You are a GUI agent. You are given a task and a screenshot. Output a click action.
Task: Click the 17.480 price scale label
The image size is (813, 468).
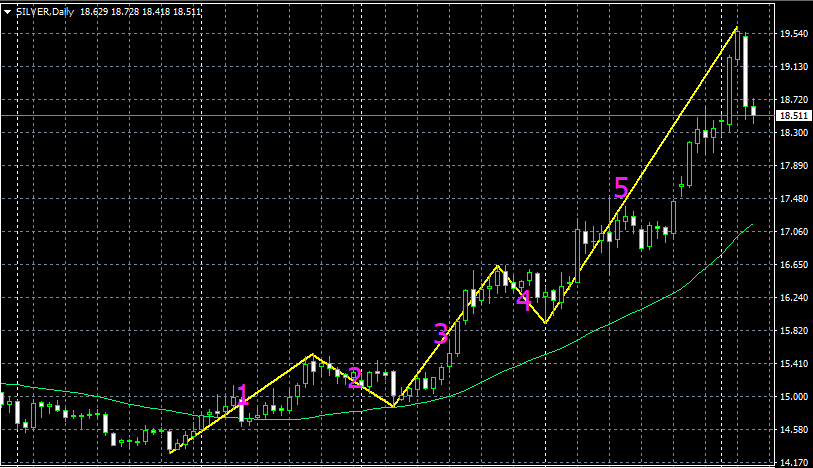pos(794,198)
